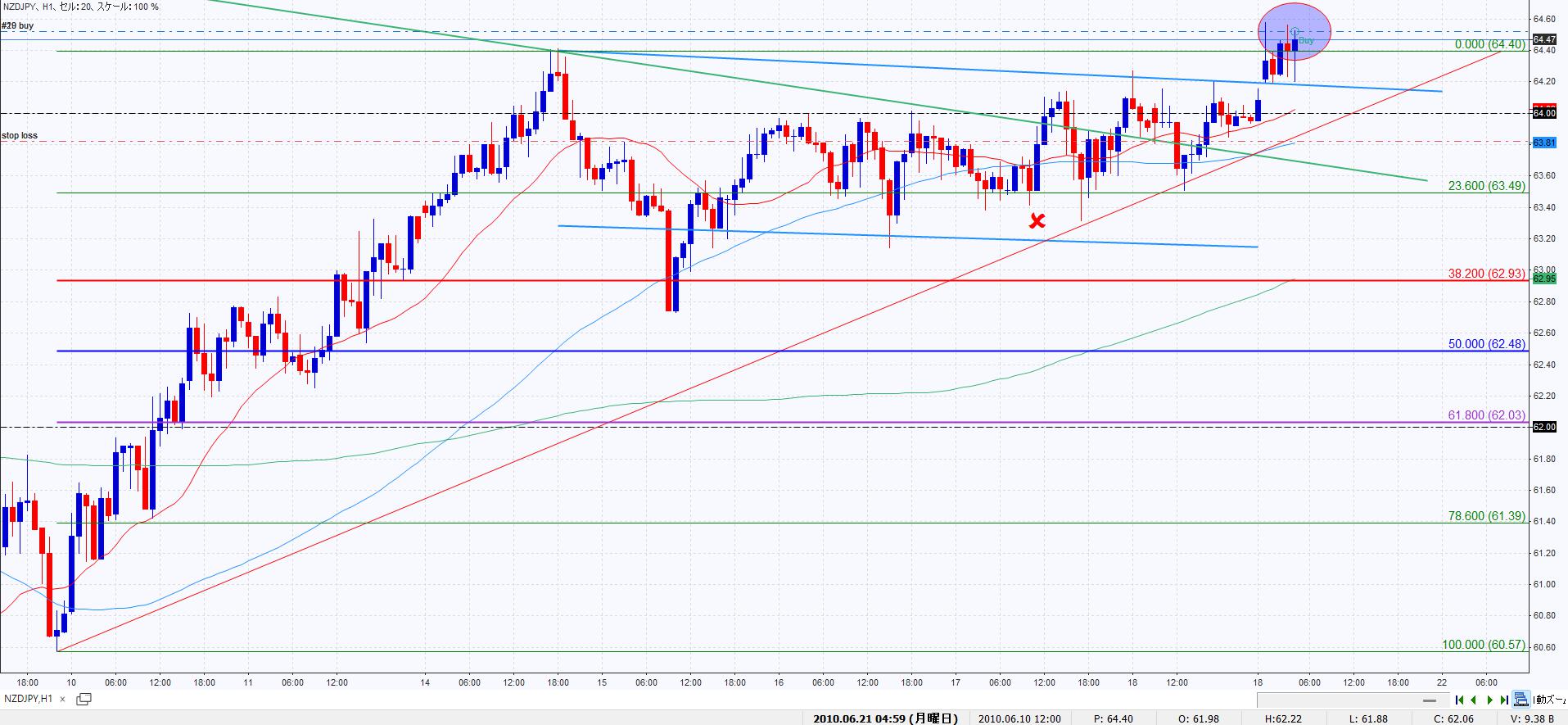This screenshot has width=1568, height=725.
Task: Click the 64.47 current price tag
Action: 1543,39
